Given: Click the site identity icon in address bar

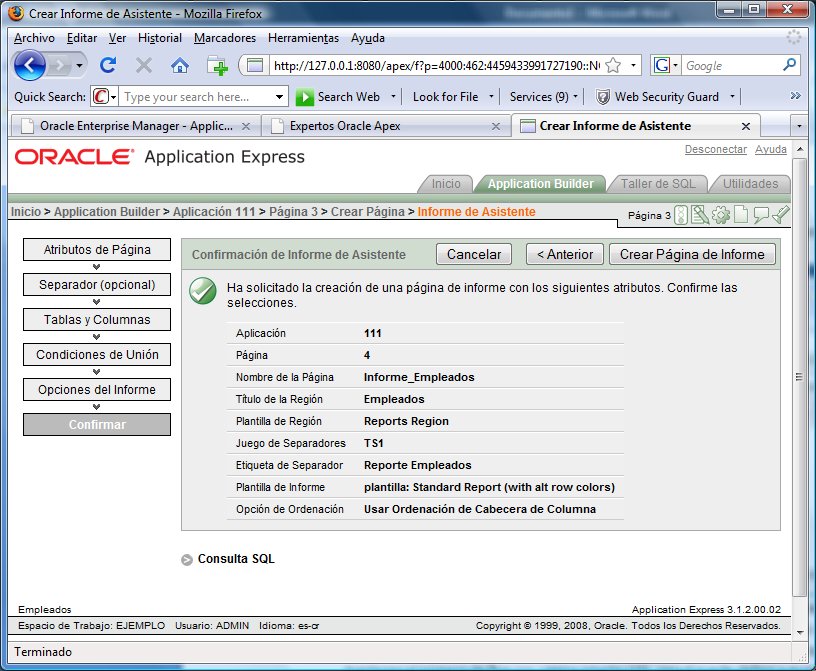Looking at the screenshot, I should pyautogui.click(x=254, y=66).
